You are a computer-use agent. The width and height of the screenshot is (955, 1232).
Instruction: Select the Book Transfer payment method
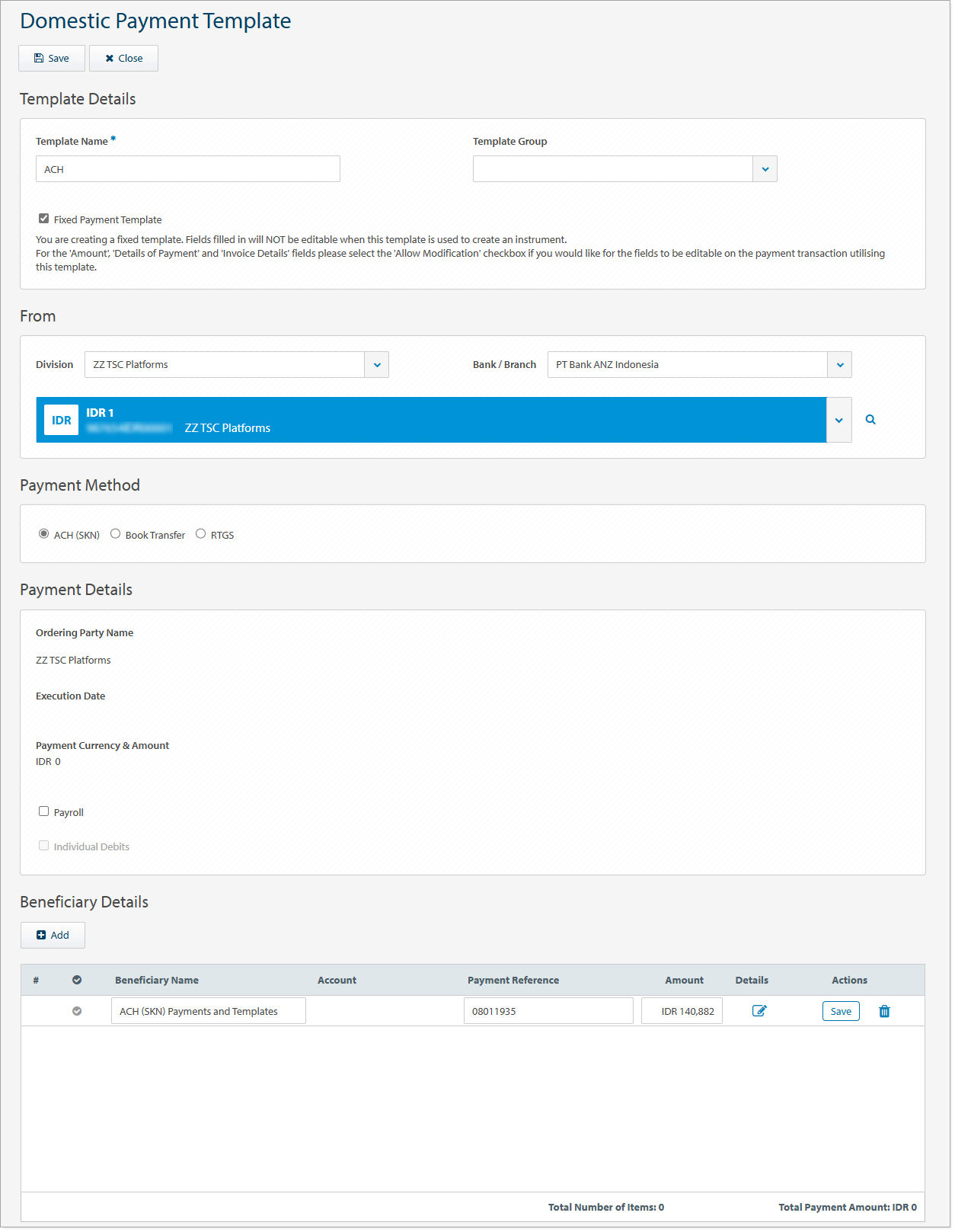[x=116, y=534]
